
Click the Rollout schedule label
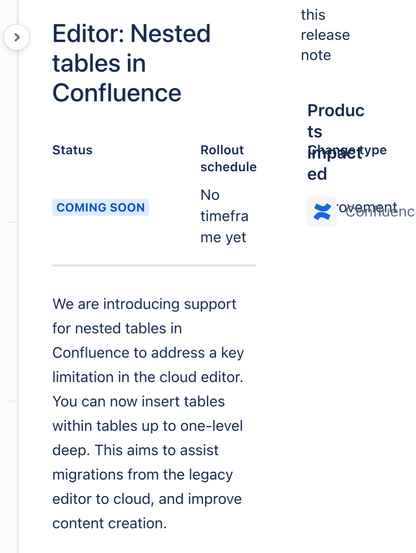pyautogui.click(x=228, y=158)
